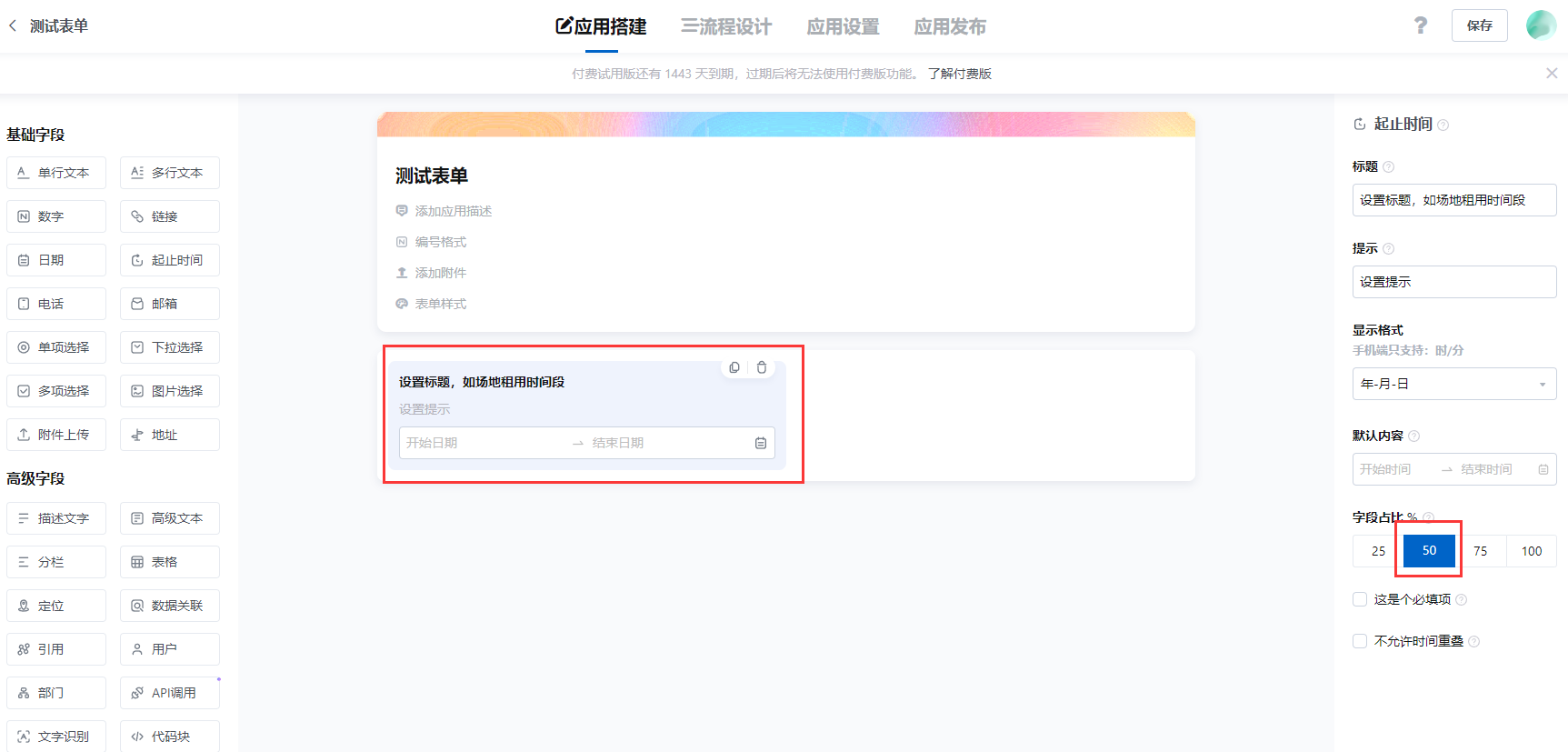1568x752 pixels.
Task: Add a 数字 field
Action: (x=56, y=216)
